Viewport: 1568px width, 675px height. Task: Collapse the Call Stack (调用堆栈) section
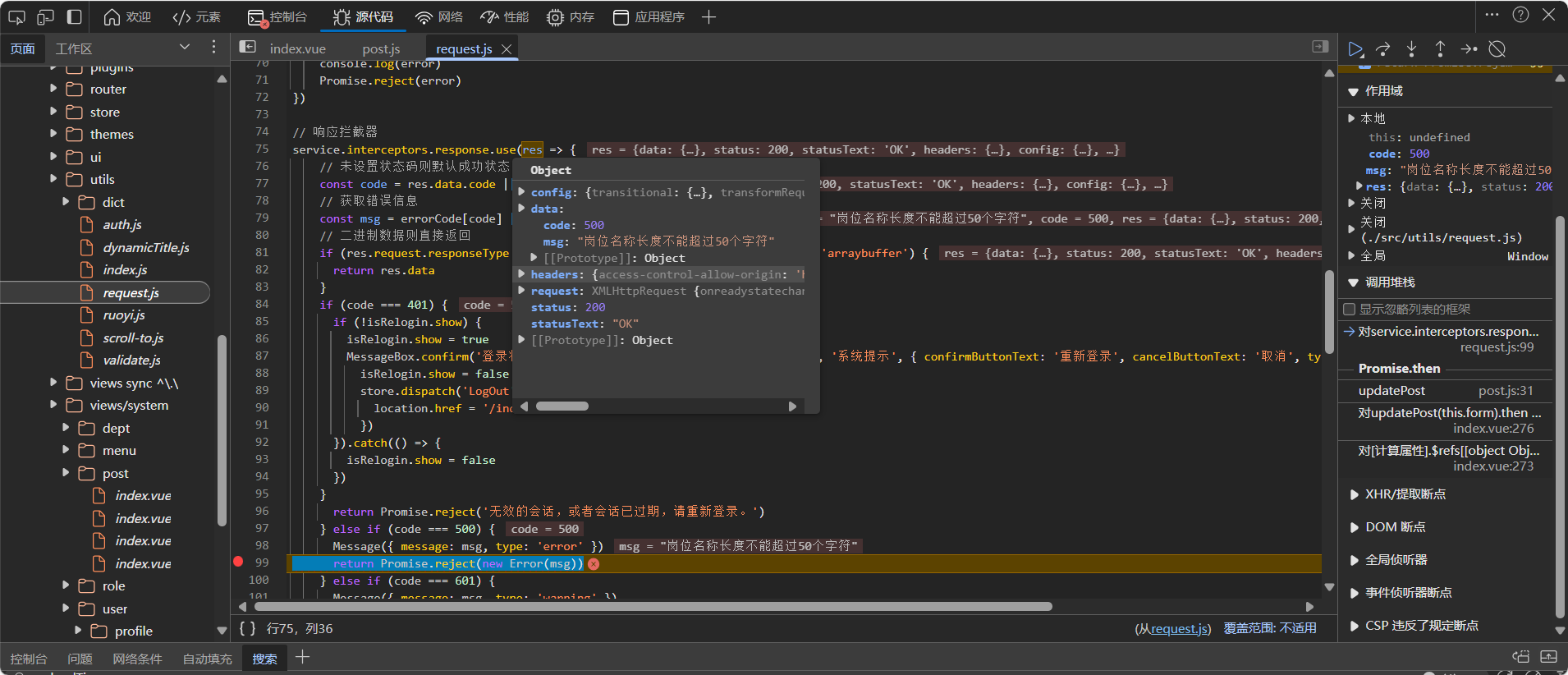pyautogui.click(x=1353, y=282)
